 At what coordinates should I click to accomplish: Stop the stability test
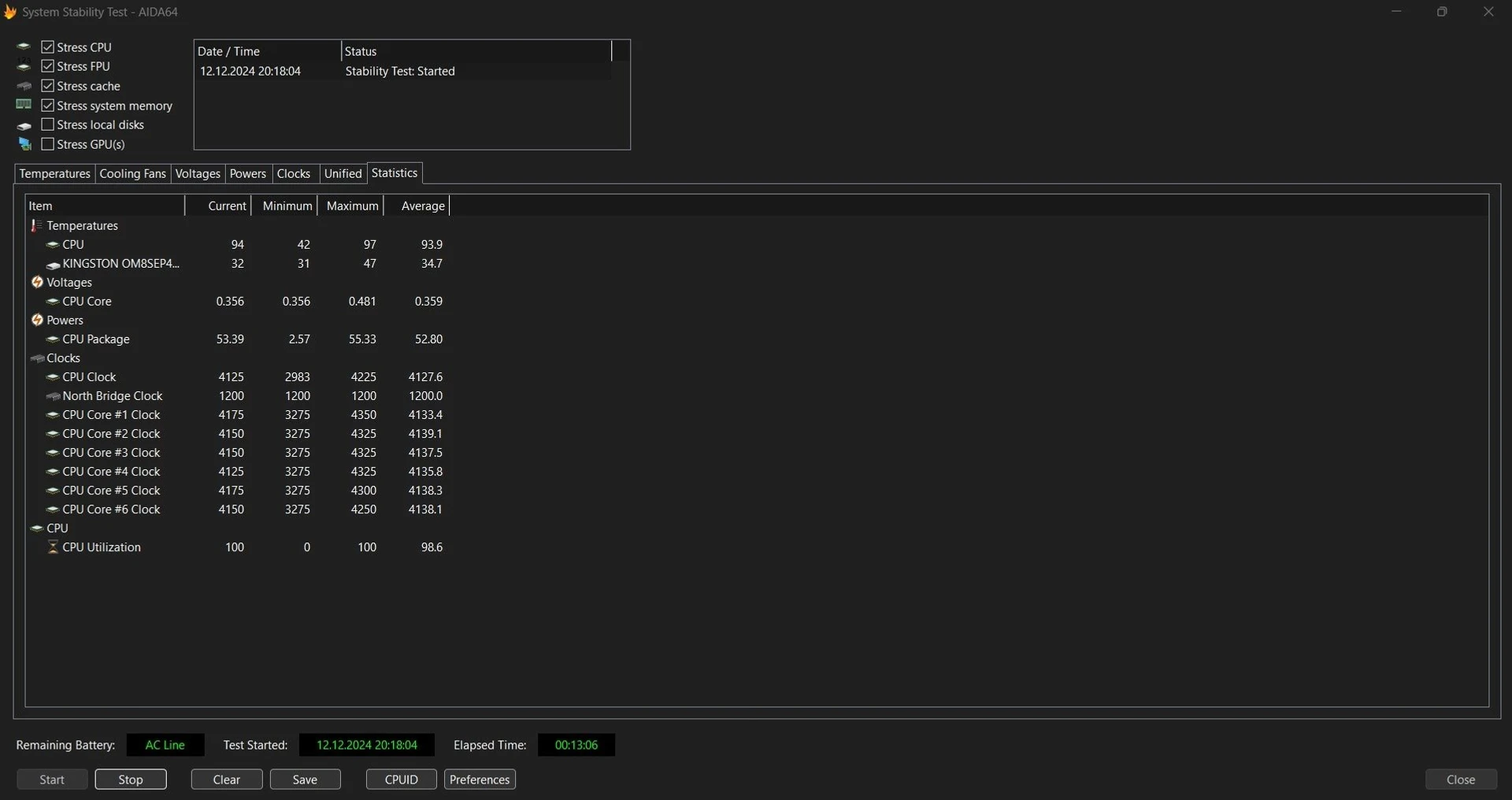[x=131, y=780]
